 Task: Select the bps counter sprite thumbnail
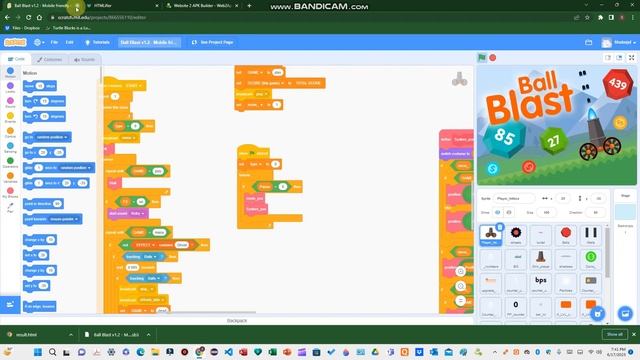[540, 282]
